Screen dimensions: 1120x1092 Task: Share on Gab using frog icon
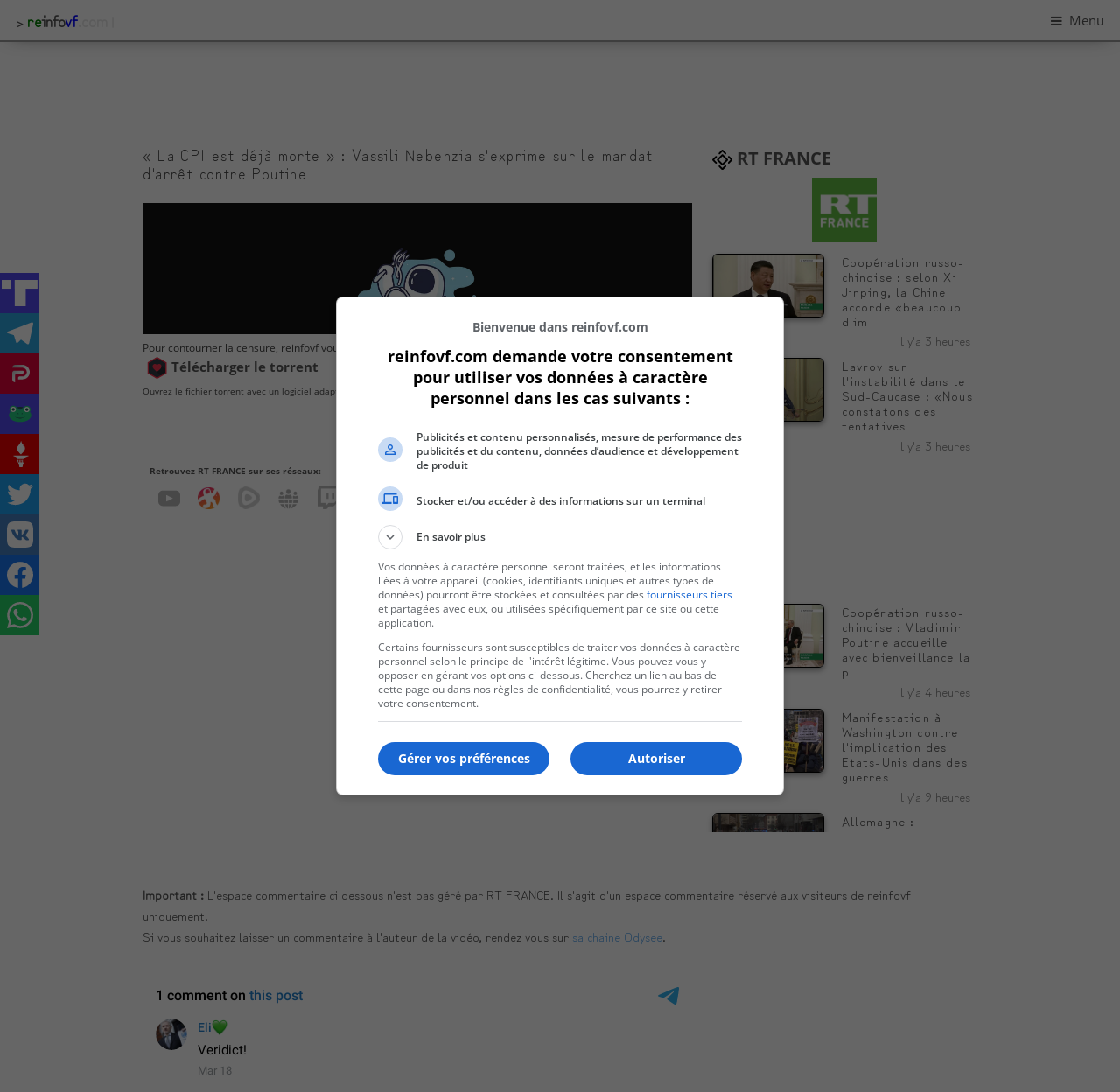[x=19, y=414]
